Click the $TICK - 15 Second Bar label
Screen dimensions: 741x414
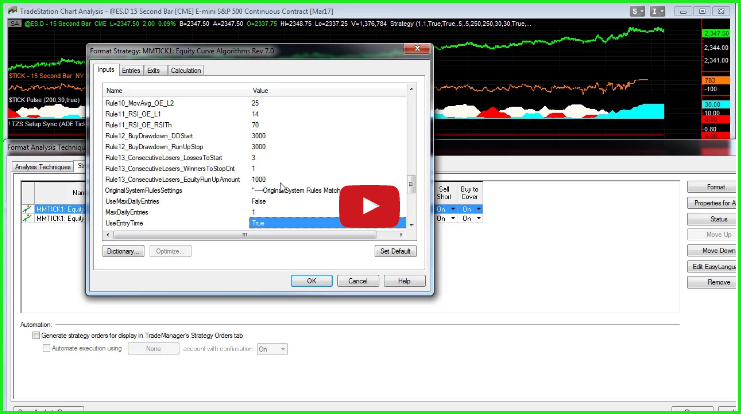(46, 76)
